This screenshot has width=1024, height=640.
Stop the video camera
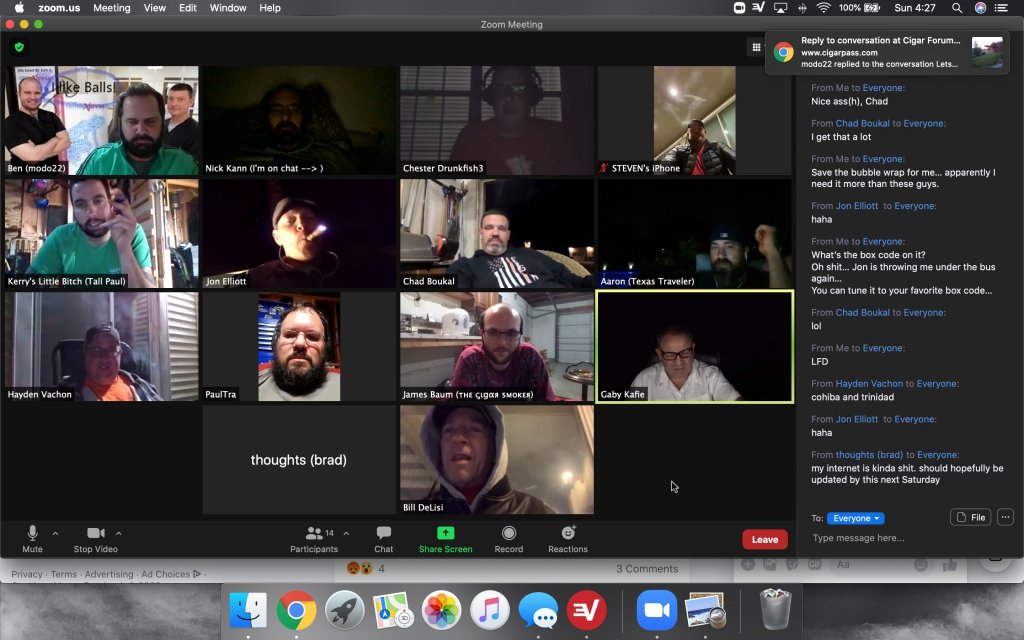95,538
